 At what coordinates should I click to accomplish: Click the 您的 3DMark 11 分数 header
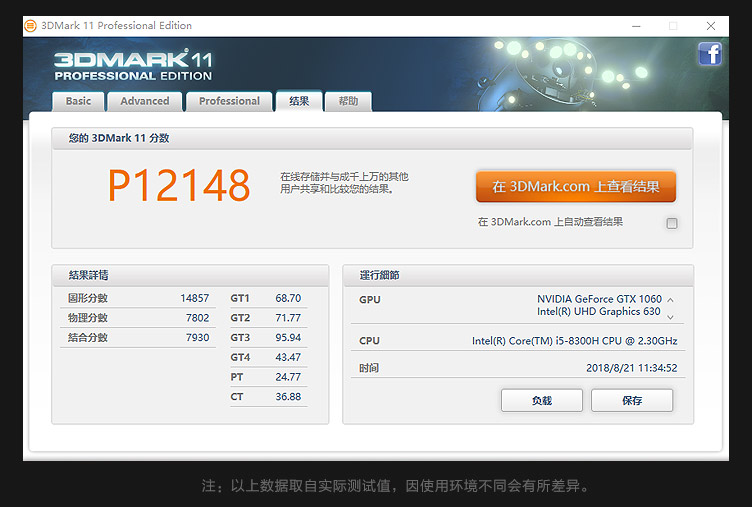[x=372, y=139]
